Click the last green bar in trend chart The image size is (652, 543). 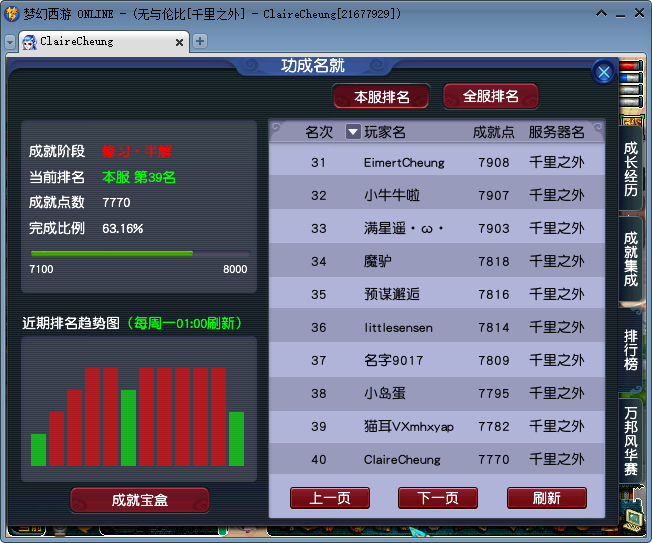point(237,439)
